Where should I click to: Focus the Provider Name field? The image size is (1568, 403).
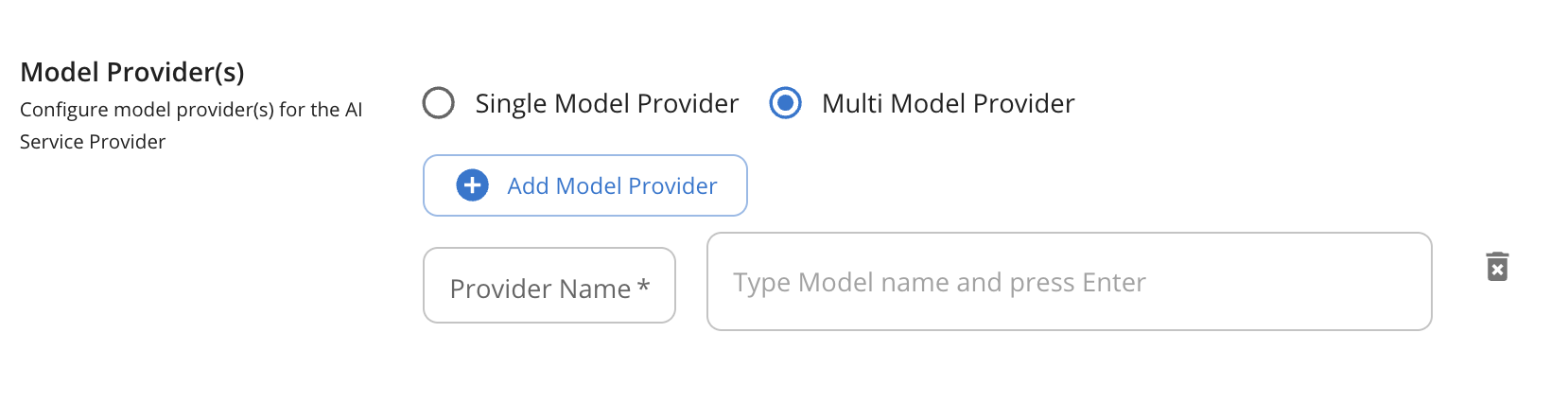point(549,286)
